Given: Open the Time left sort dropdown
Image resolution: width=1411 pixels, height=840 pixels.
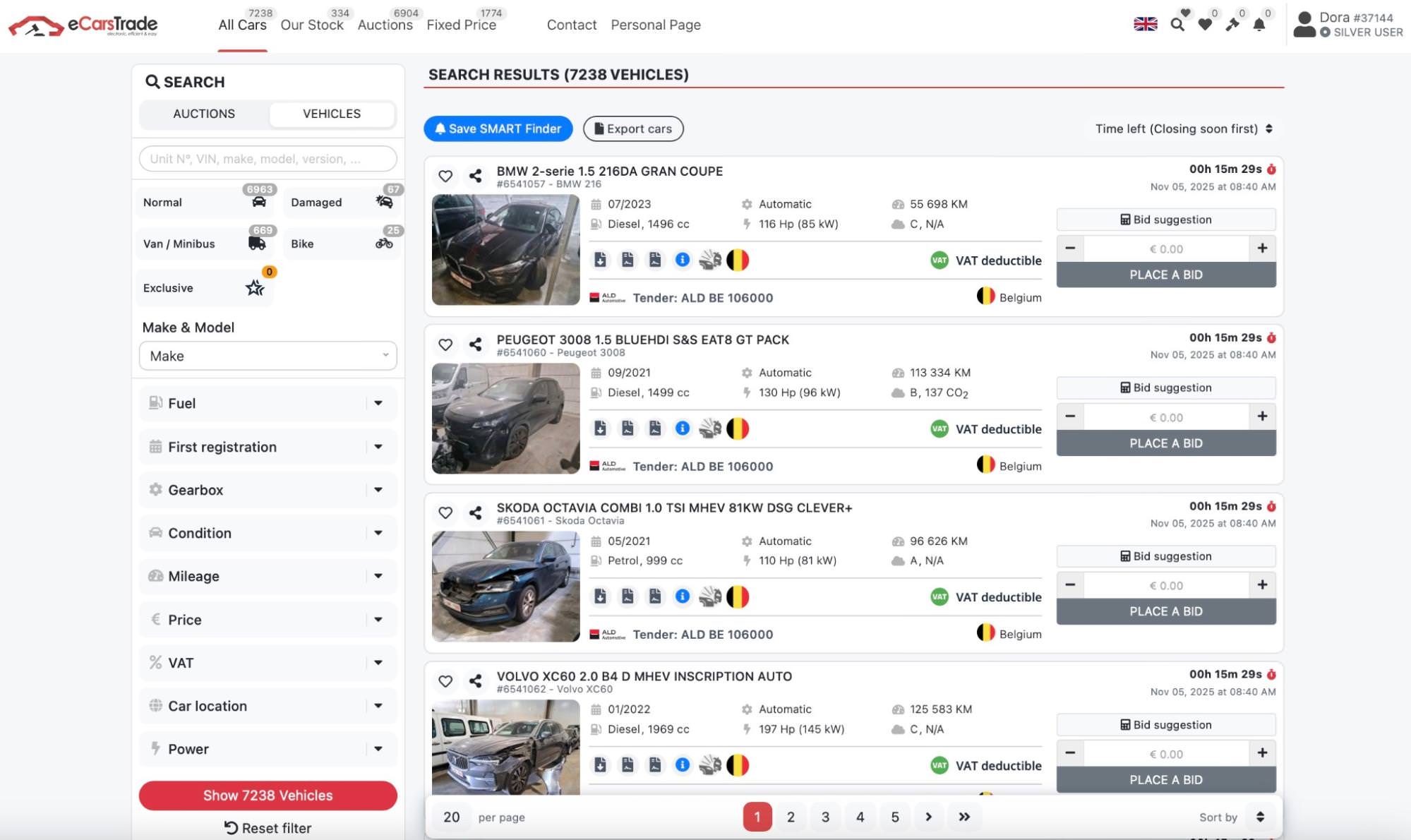Looking at the screenshot, I should point(1184,128).
